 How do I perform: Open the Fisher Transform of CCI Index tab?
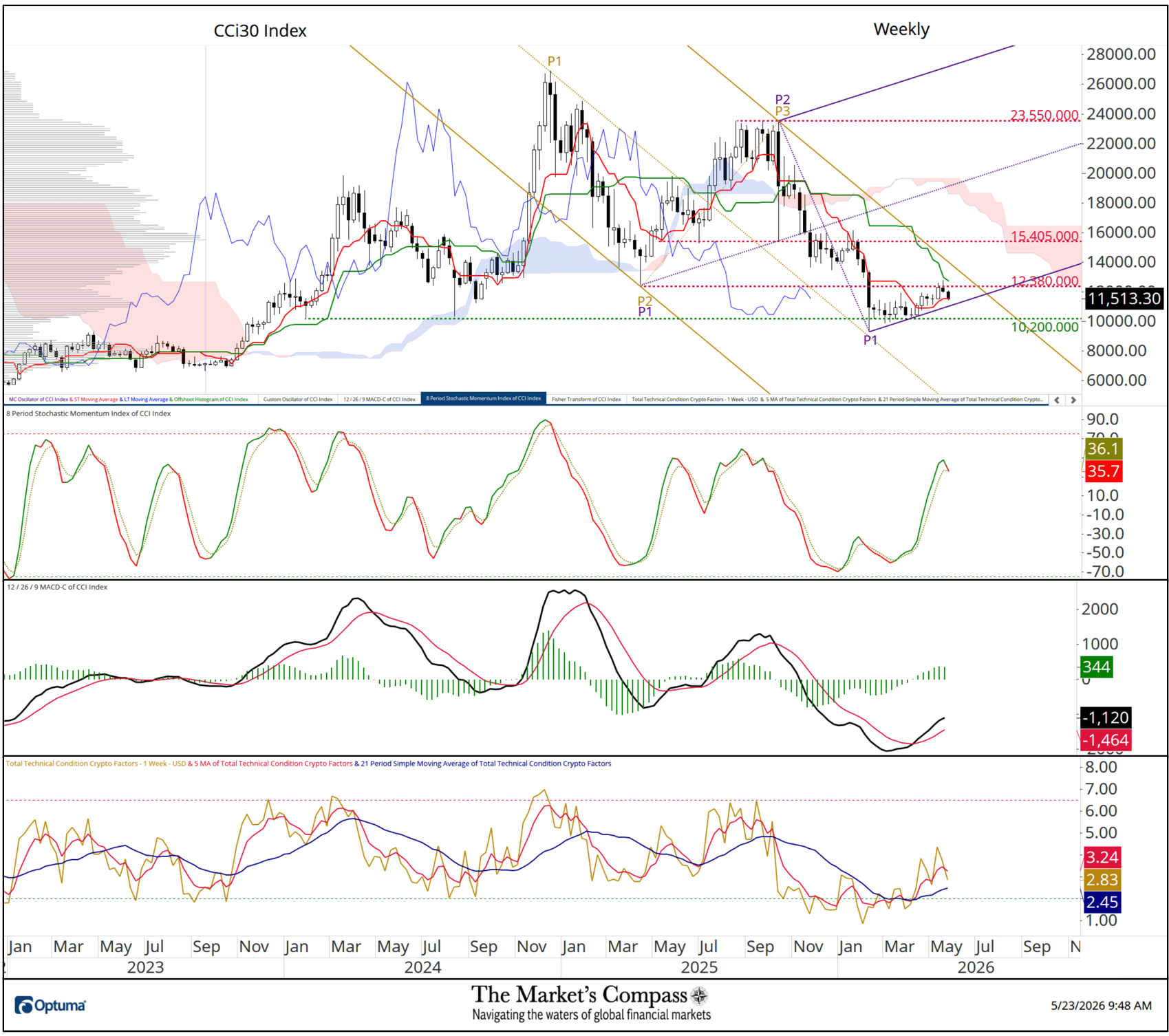586,399
